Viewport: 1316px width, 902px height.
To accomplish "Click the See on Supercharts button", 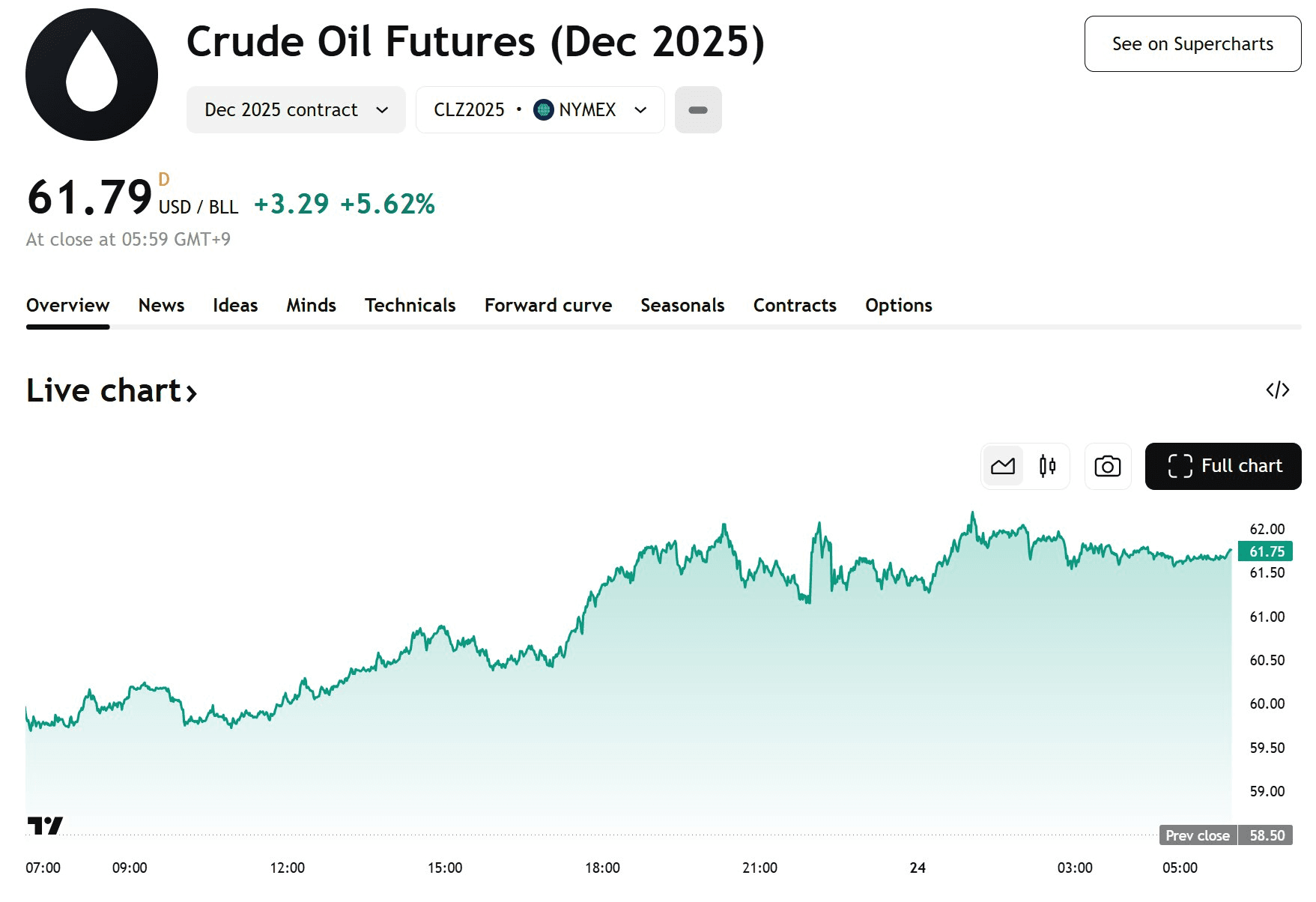I will click(x=1192, y=44).
